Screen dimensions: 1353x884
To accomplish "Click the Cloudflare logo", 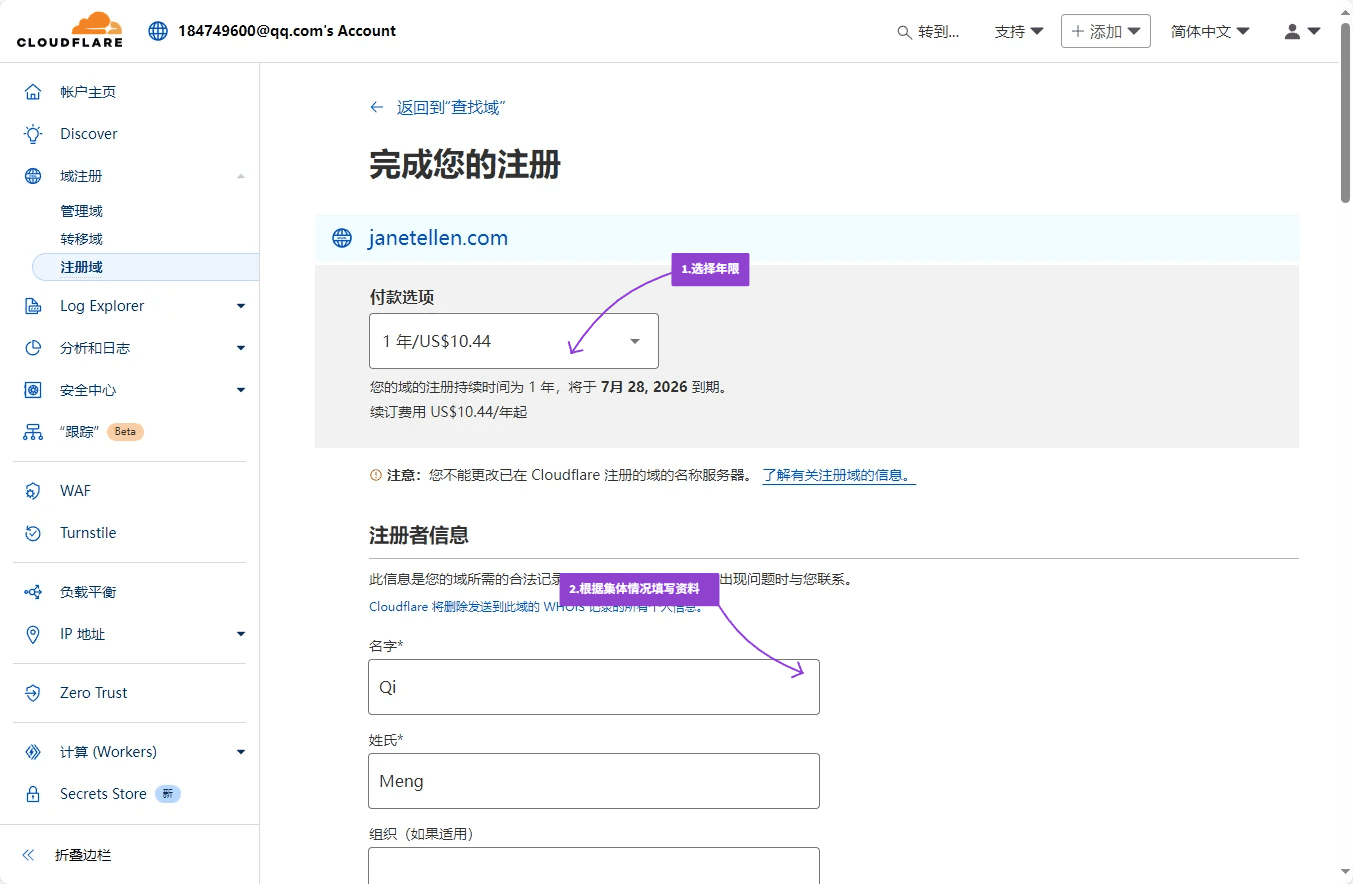I will click(x=69, y=31).
